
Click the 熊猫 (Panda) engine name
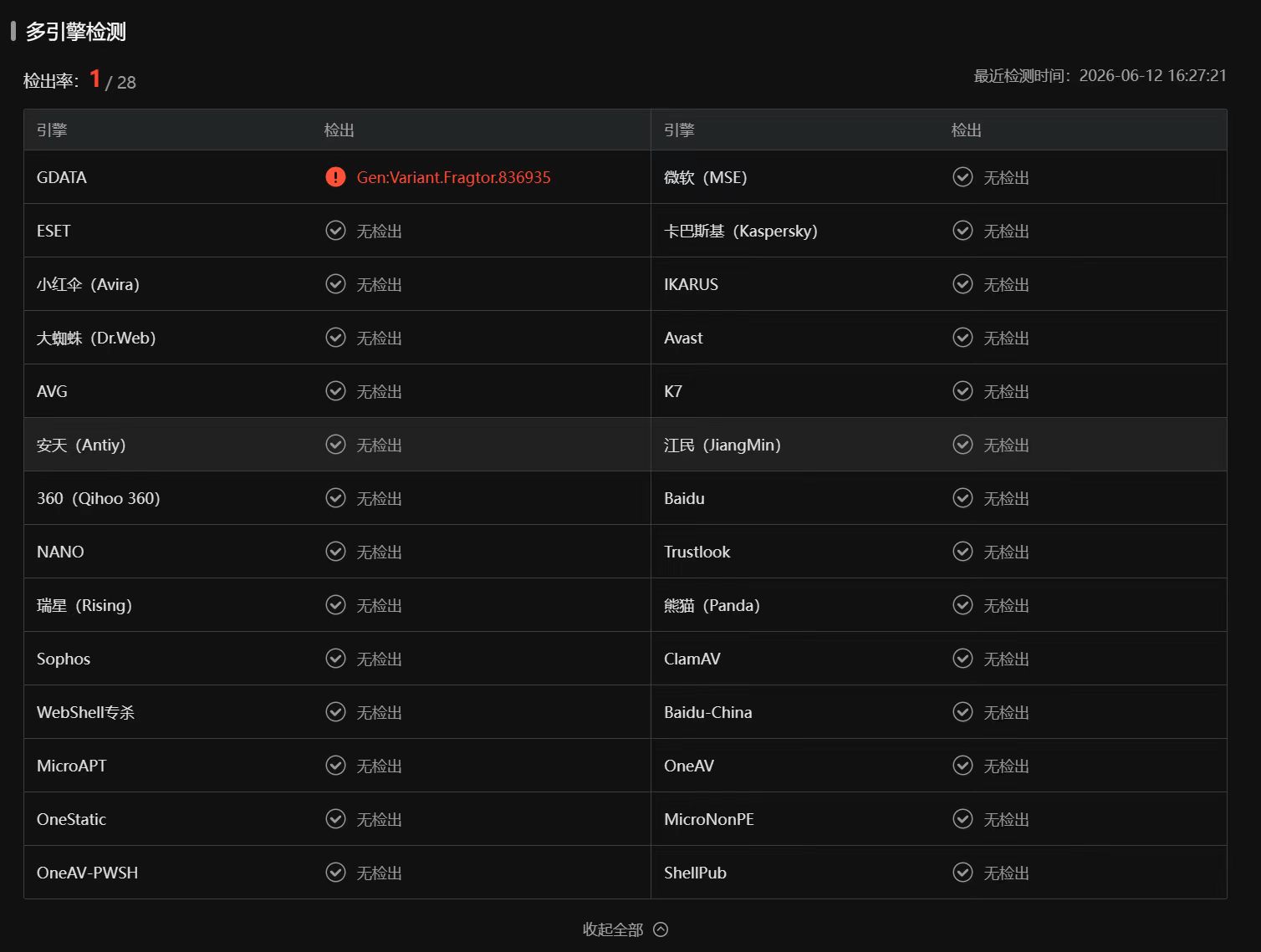pyautogui.click(x=712, y=605)
